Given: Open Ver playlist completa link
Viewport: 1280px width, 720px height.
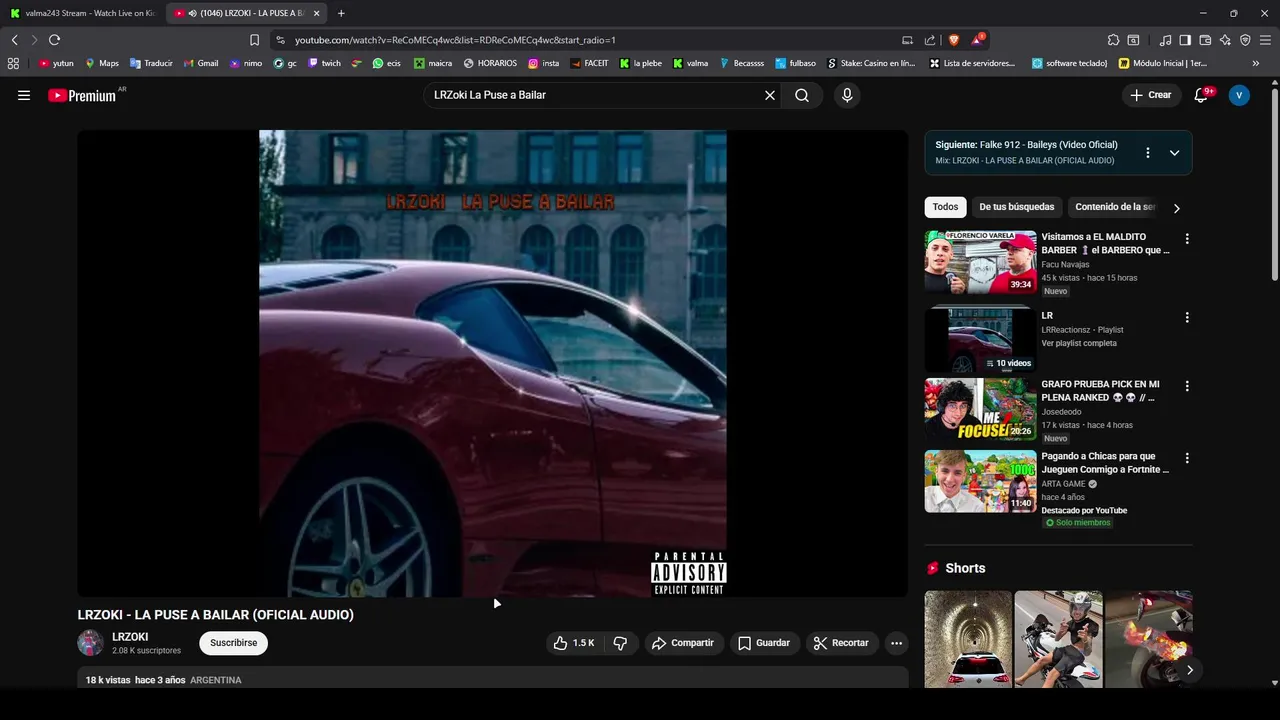Looking at the screenshot, I should 1079,343.
